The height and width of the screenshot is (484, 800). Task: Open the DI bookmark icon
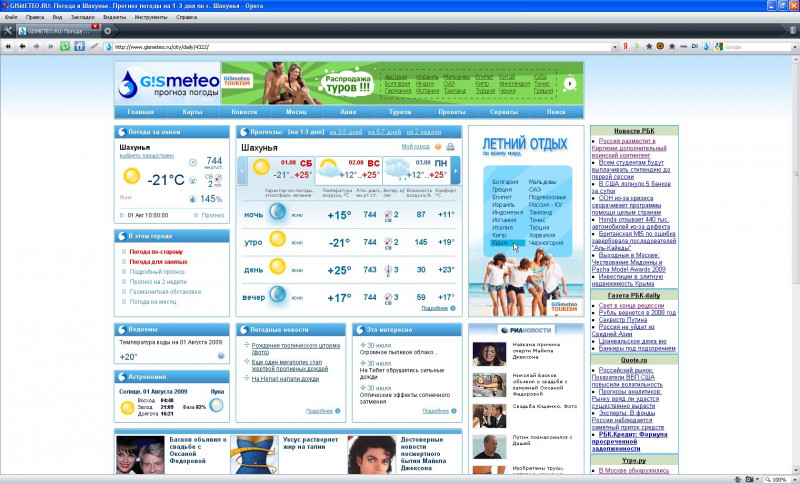point(694,46)
